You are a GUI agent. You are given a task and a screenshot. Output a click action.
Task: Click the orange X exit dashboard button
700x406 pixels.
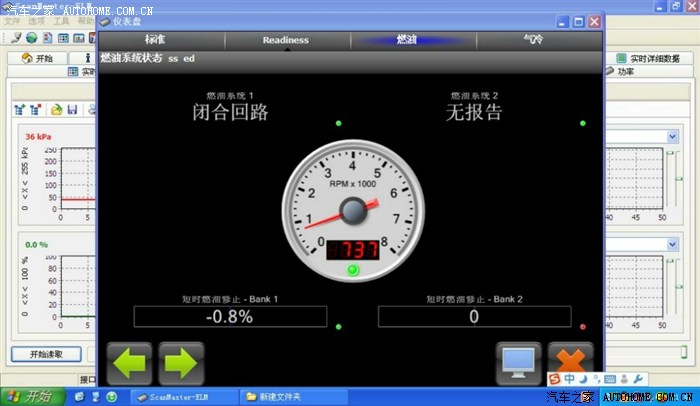[570, 361]
